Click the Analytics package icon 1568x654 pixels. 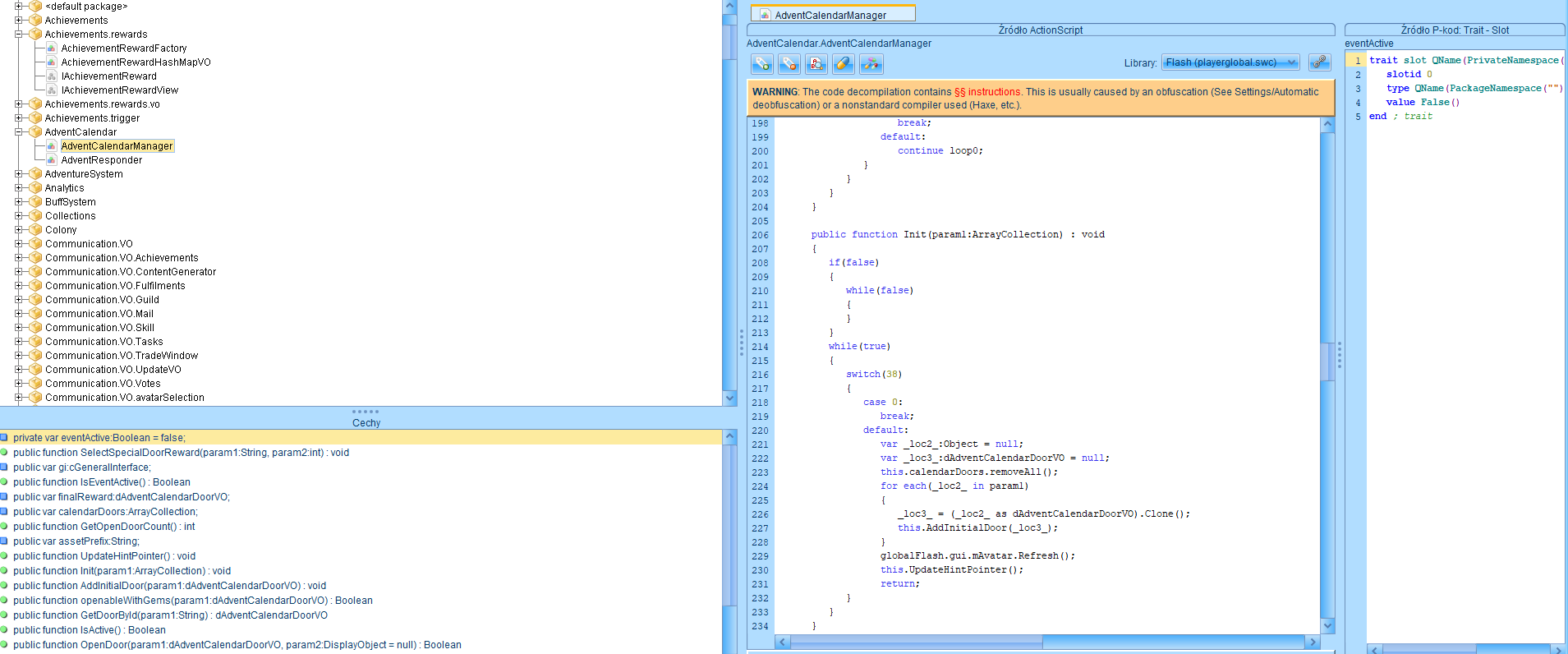point(35,187)
